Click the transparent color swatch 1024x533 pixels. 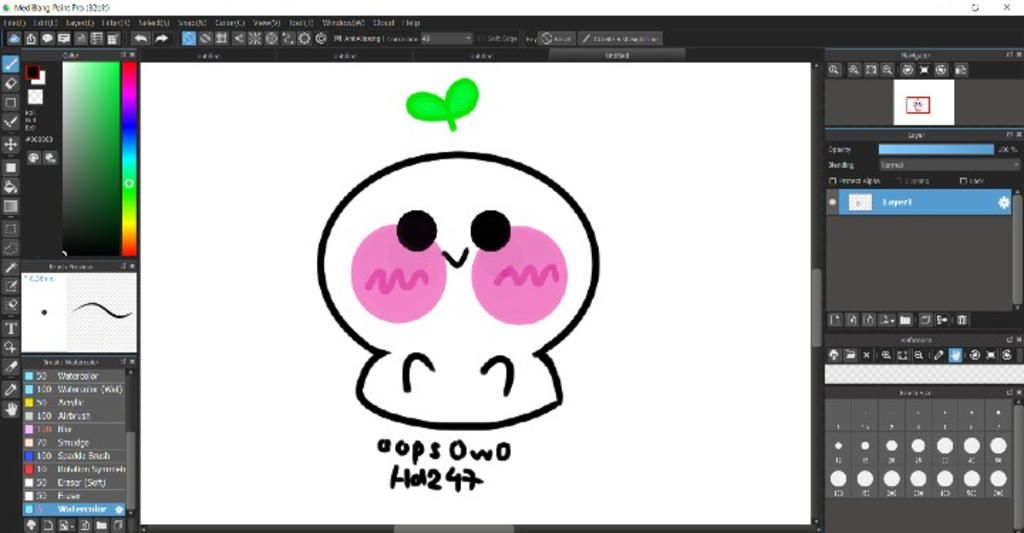click(35, 97)
